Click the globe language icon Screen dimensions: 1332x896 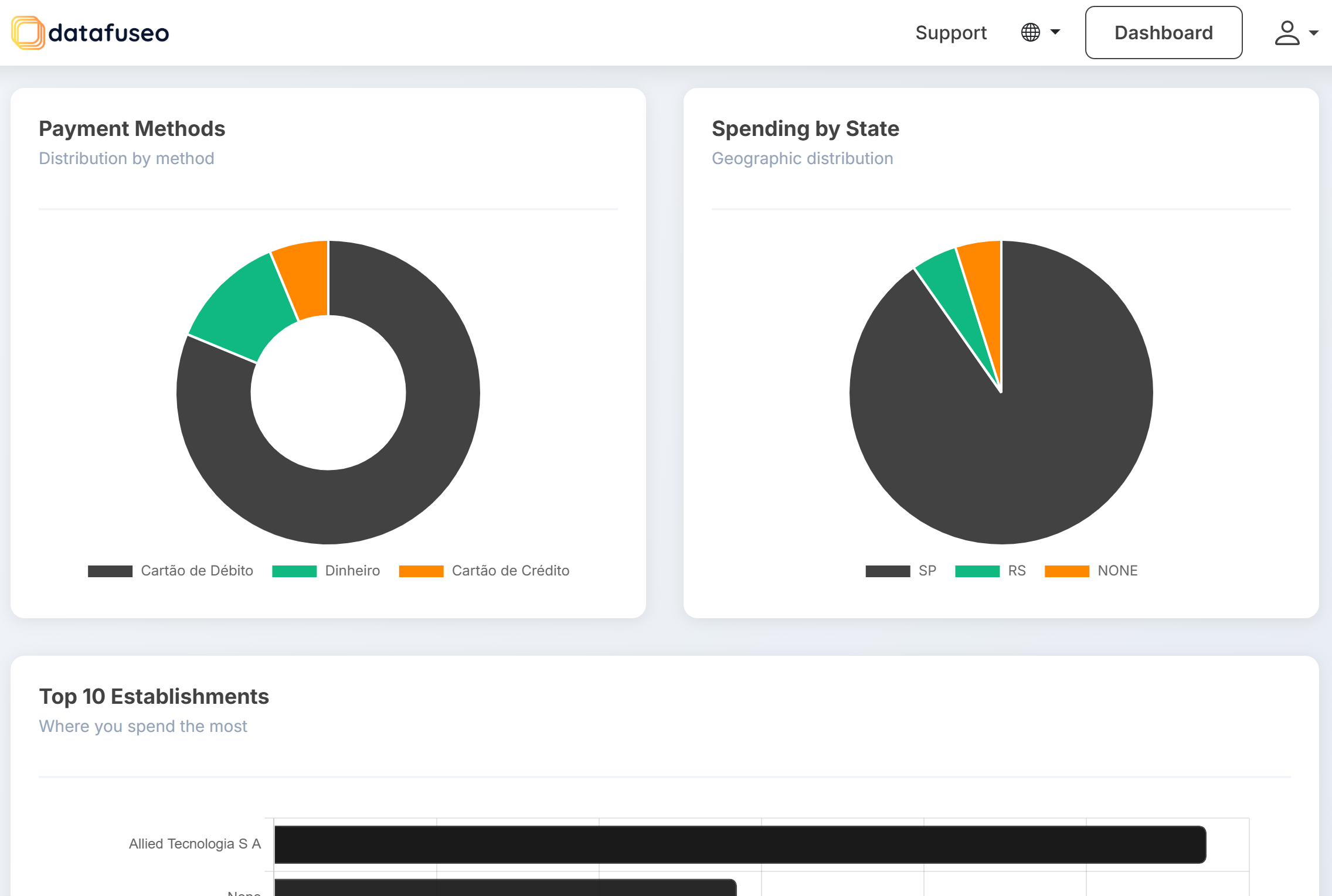pos(1030,32)
